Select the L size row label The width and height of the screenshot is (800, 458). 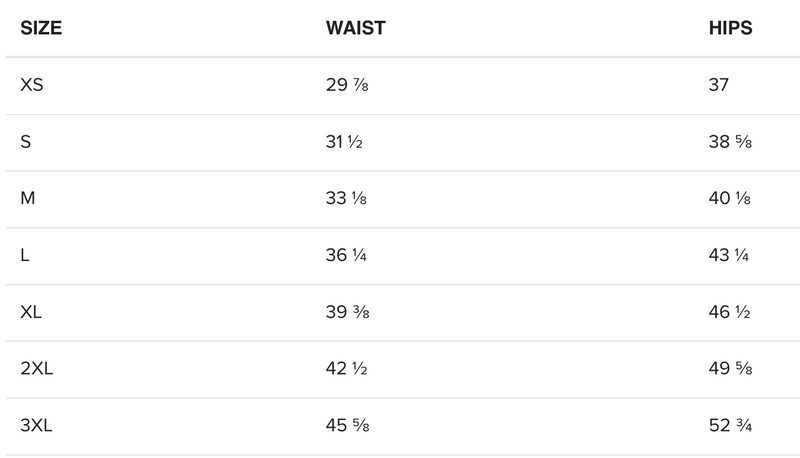[x=25, y=255]
